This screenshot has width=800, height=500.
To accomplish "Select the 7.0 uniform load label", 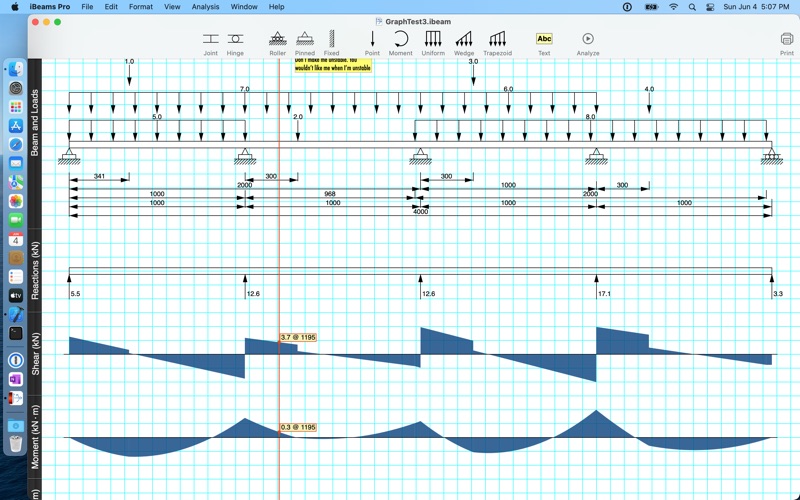I will tap(245, 89).
